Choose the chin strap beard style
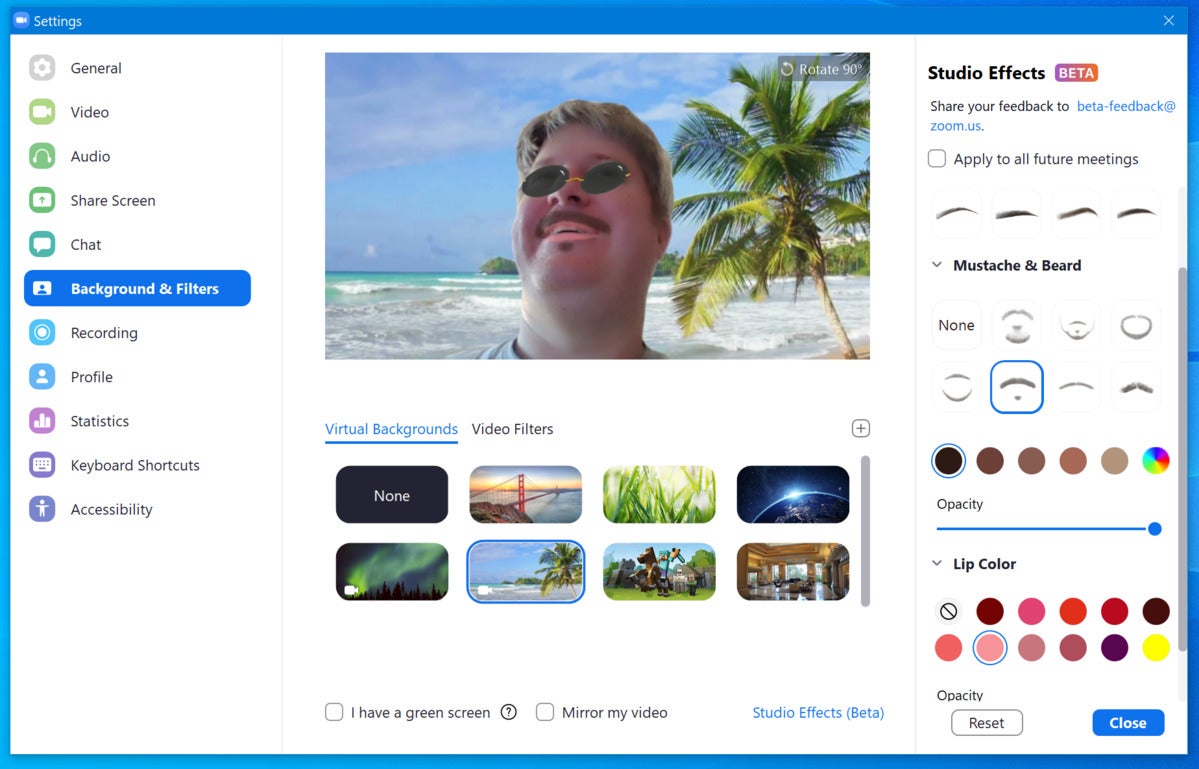 click(957, 387)
